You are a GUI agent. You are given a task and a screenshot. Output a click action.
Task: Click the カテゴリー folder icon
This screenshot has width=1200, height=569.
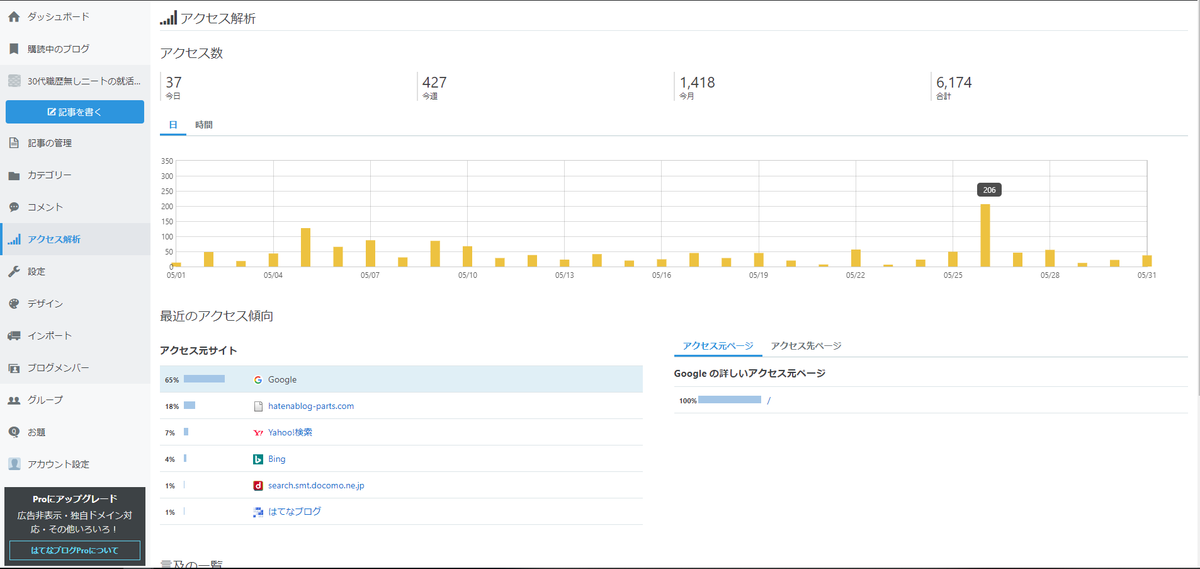(14, 175)
